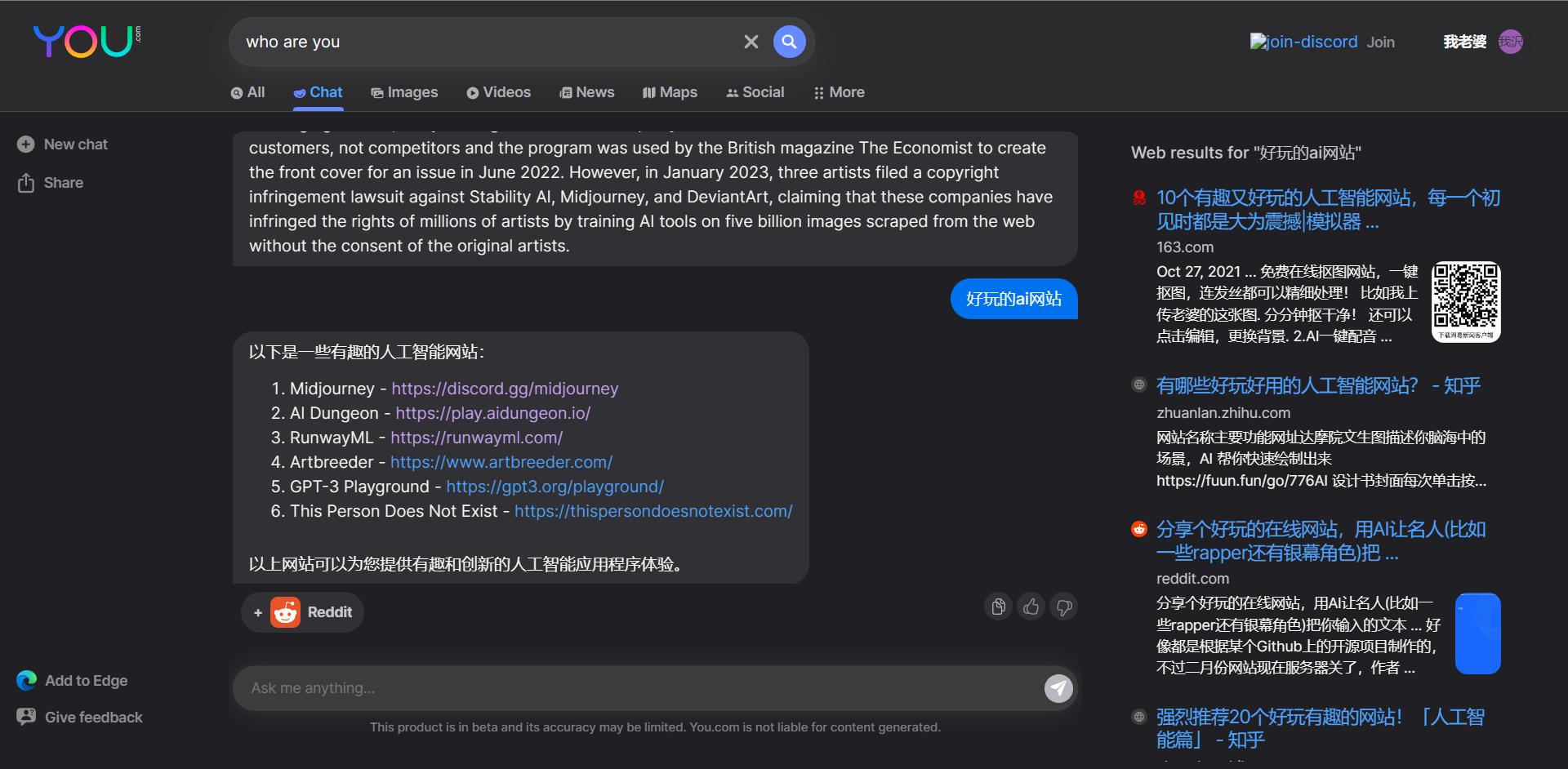
Task: Open the Midjourney discord link
Action: (x=505, y=389)
